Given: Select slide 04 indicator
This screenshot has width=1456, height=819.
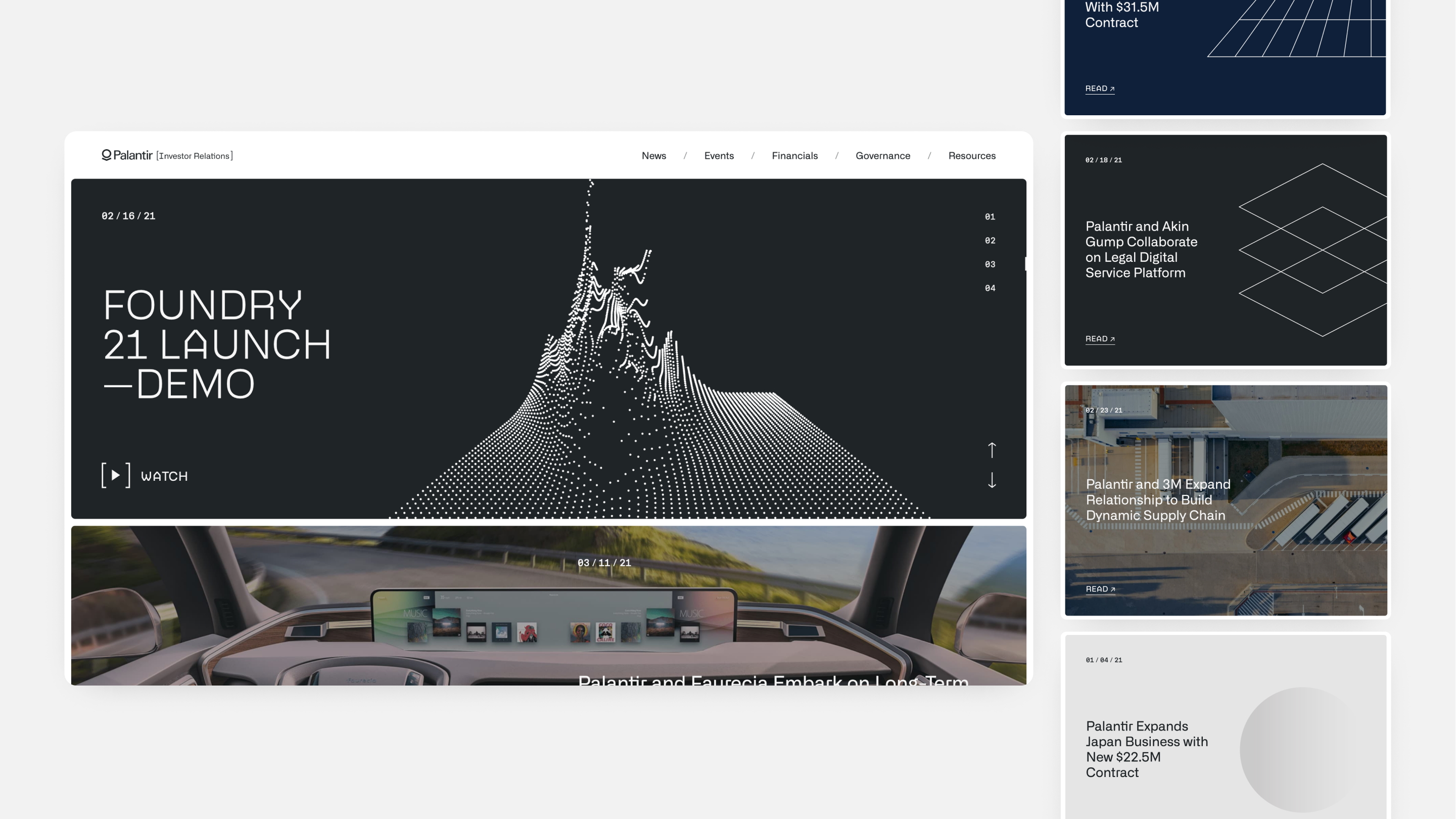Looking at the screenshot, I should tap(990, 288).
